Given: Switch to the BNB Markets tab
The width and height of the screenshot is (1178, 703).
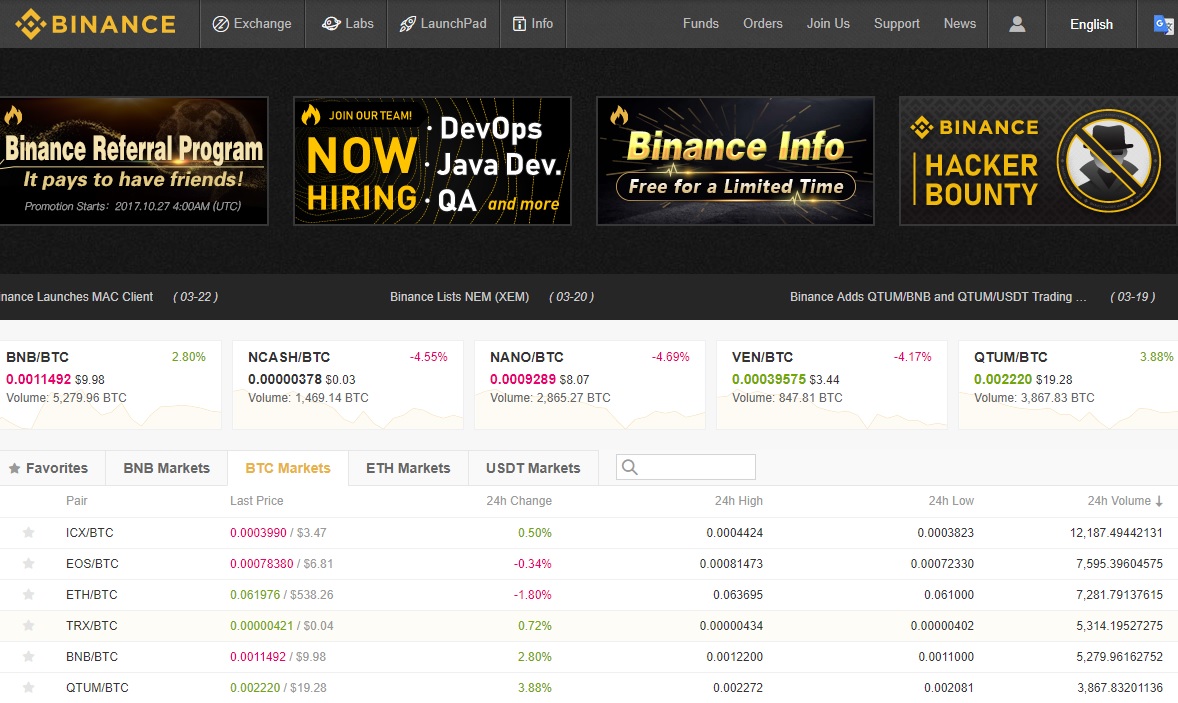Looking at the screenshot, I should click(166, 468).
